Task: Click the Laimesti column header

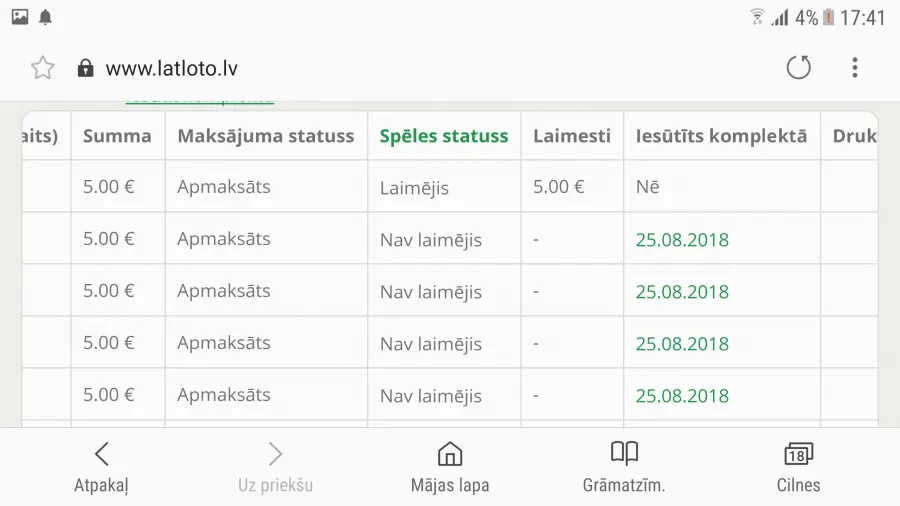Action: [572, 136]
